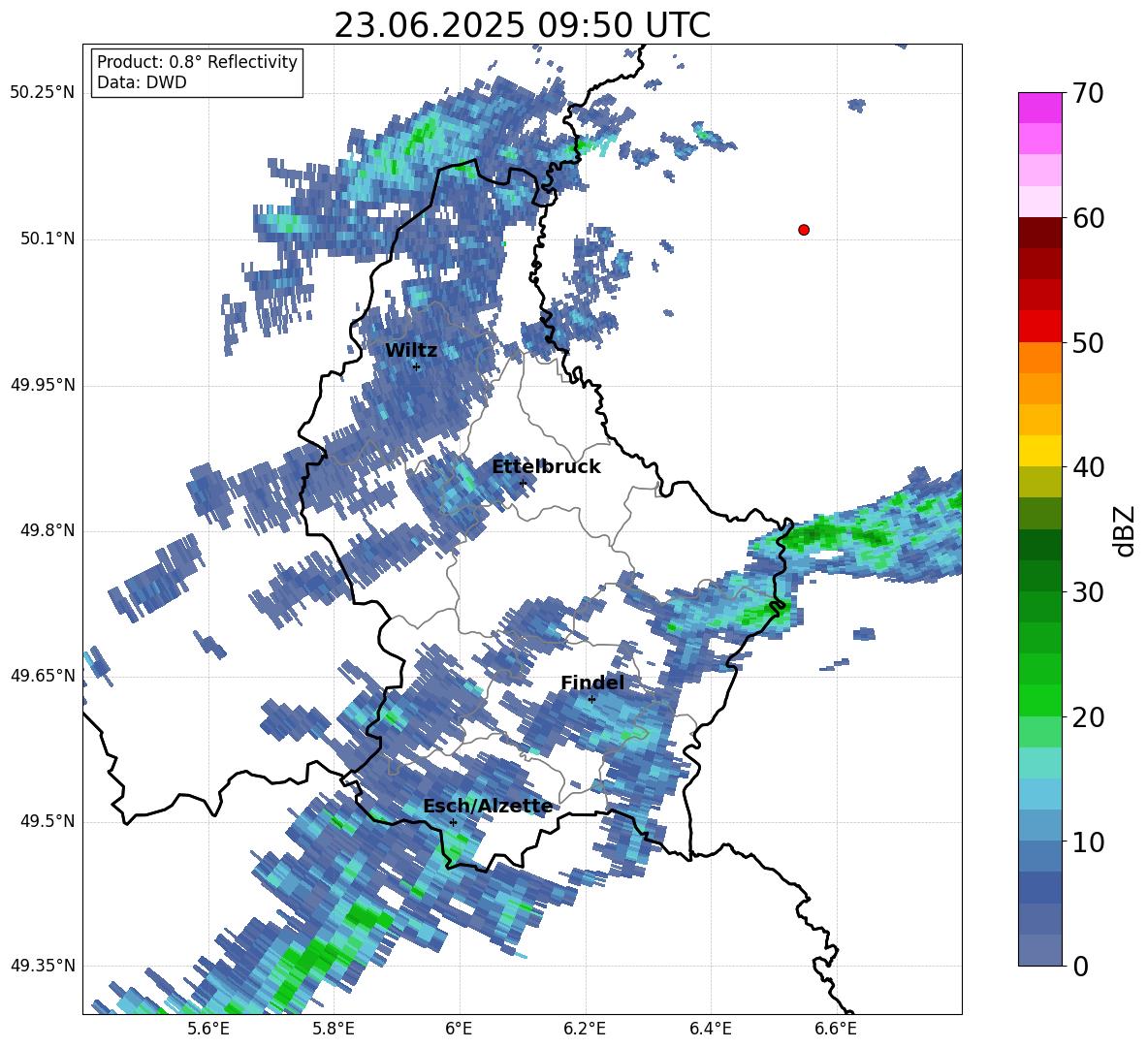This screenshot has width=1148, height=1048.
Task: Click the Wiltz station cross marker
Action: (x=417, y=366)
